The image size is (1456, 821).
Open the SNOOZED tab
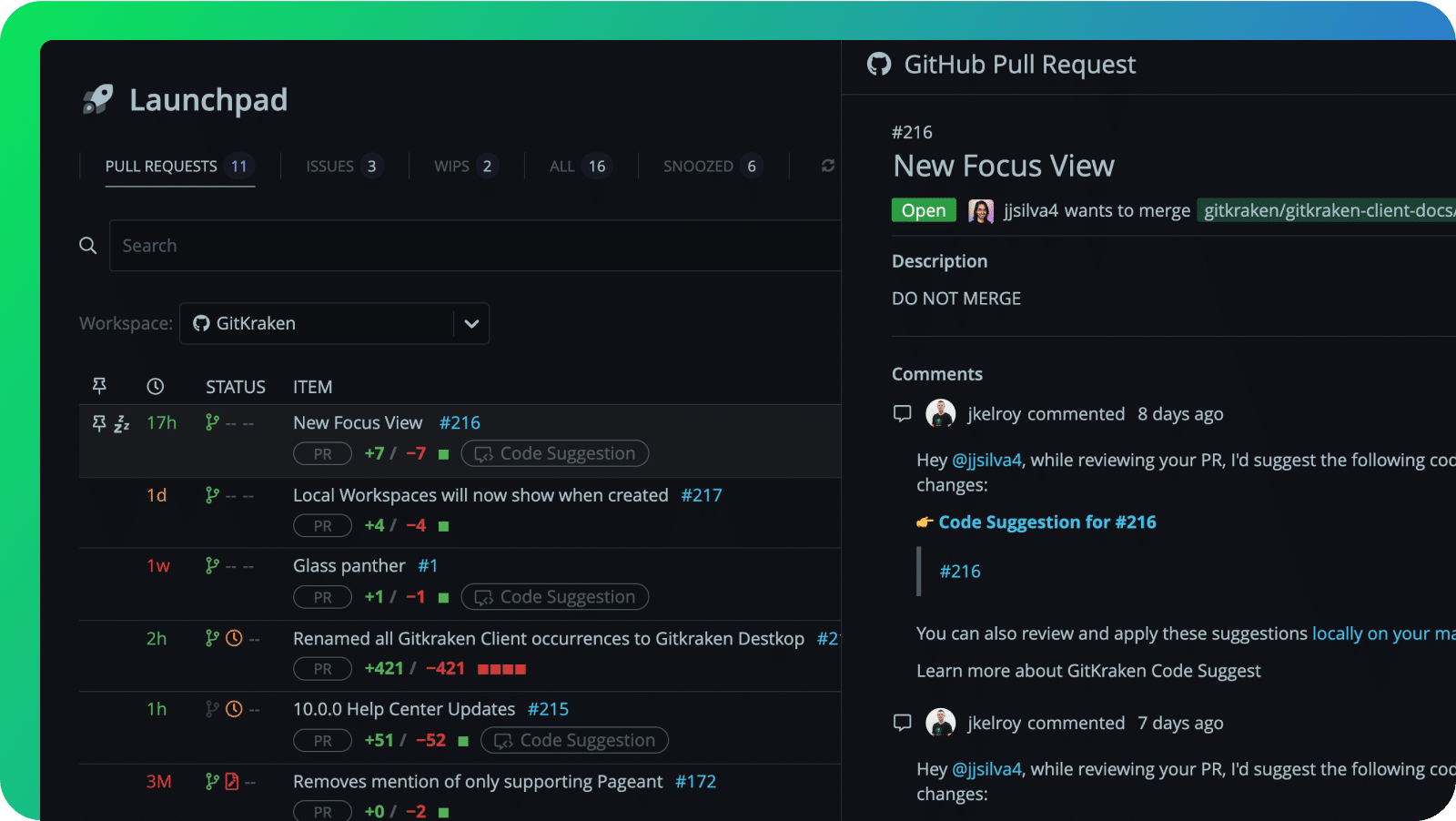699,166
